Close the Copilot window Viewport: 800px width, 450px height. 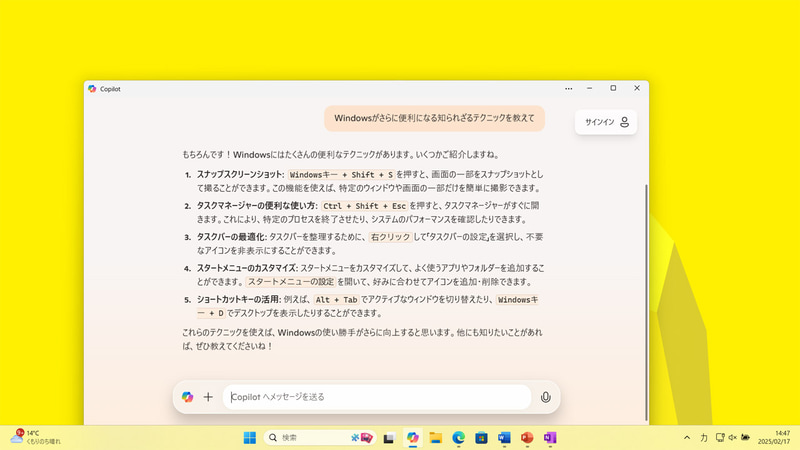pos(637,88)
